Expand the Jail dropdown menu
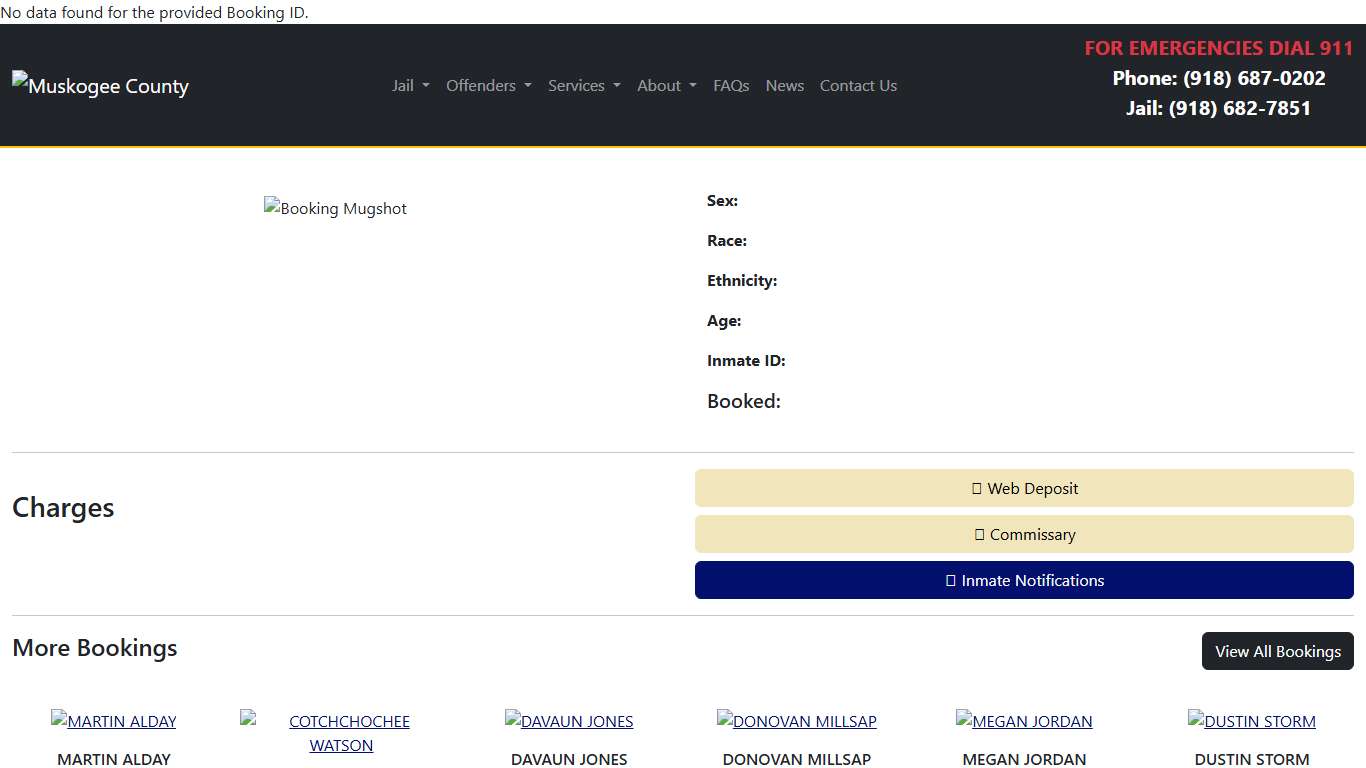 click(x=410, y=85)
